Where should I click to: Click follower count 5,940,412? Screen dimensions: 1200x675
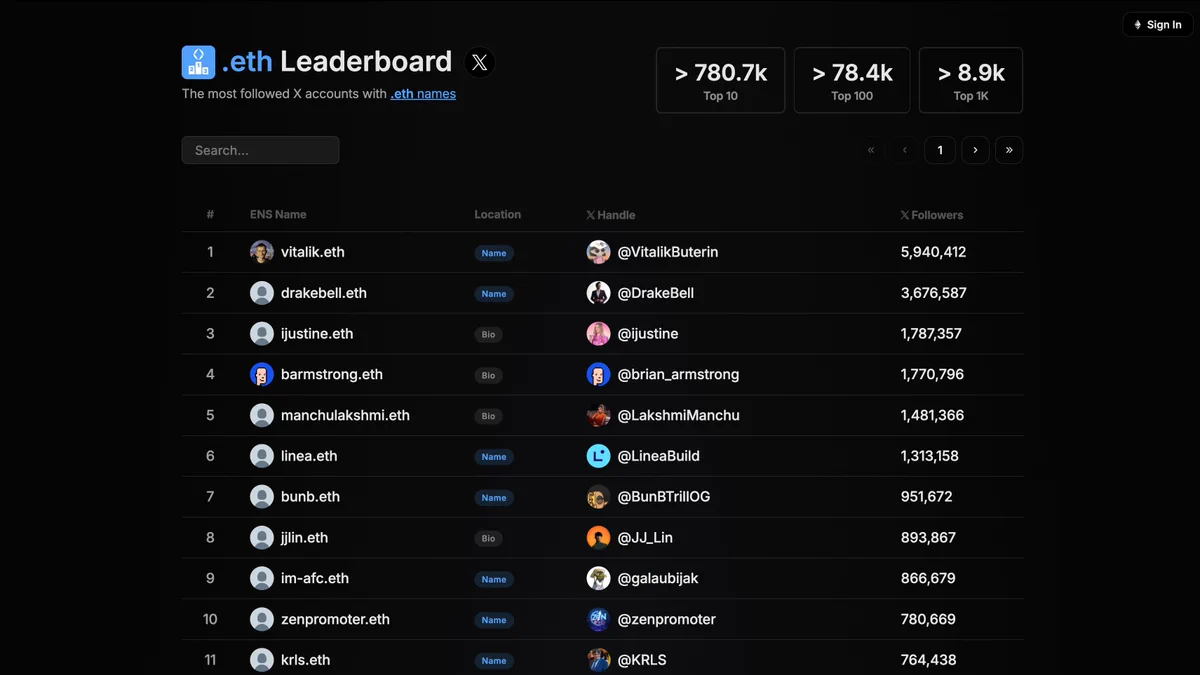(933, 252)
